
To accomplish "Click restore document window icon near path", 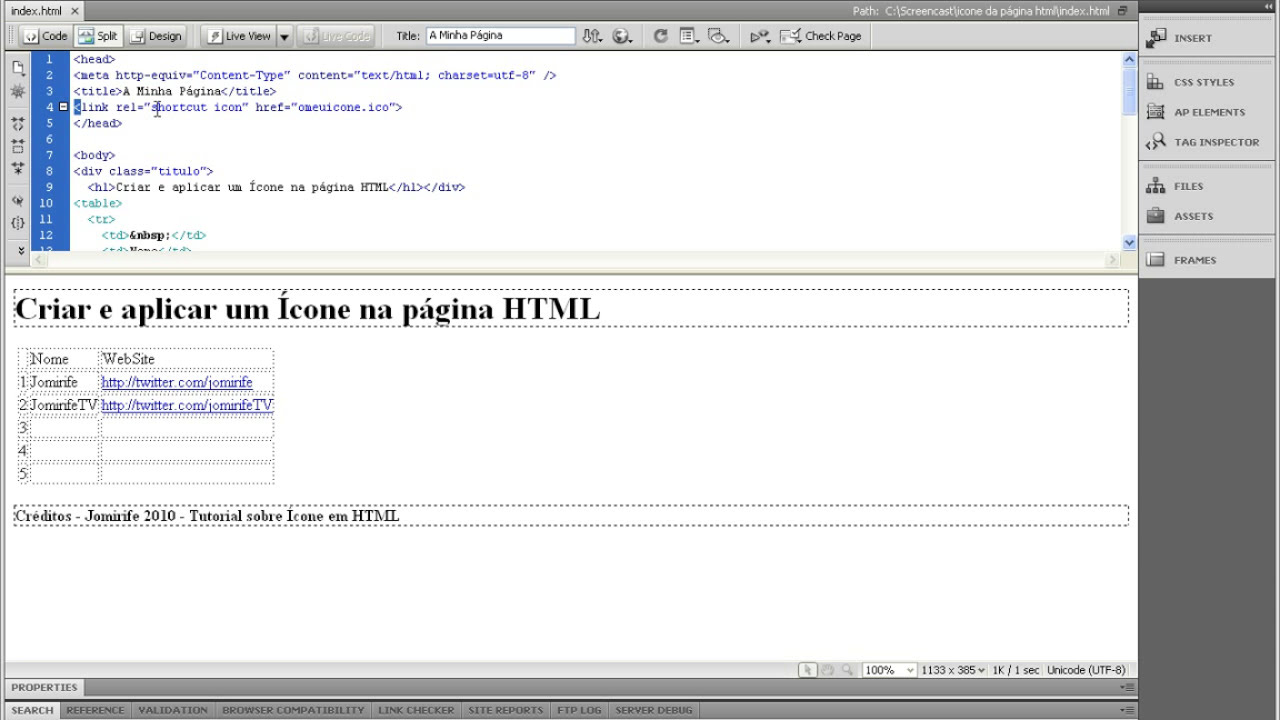I will coord(1123,11).
